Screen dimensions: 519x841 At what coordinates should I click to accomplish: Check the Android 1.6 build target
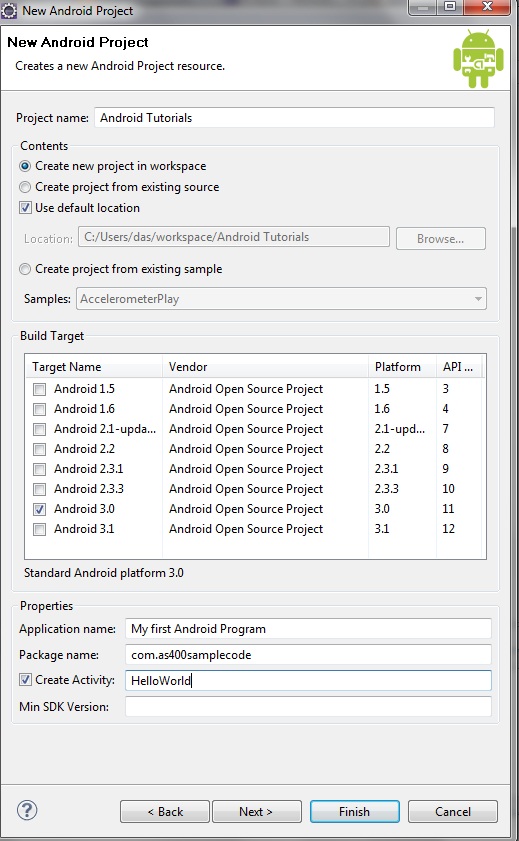coord(39,410)
